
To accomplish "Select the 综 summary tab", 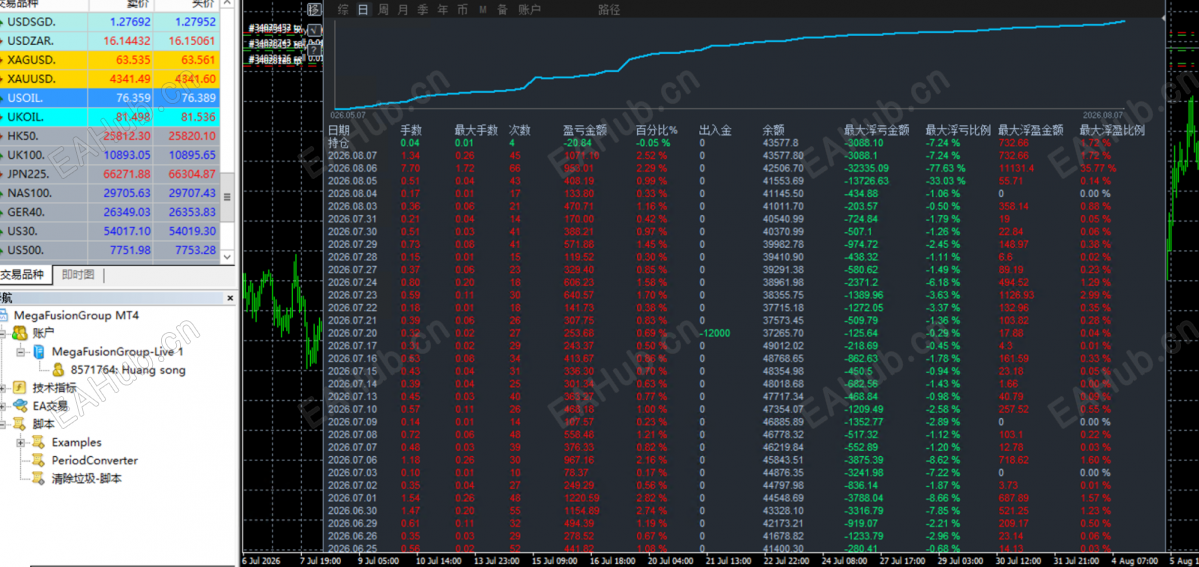I will click(343, 10).
